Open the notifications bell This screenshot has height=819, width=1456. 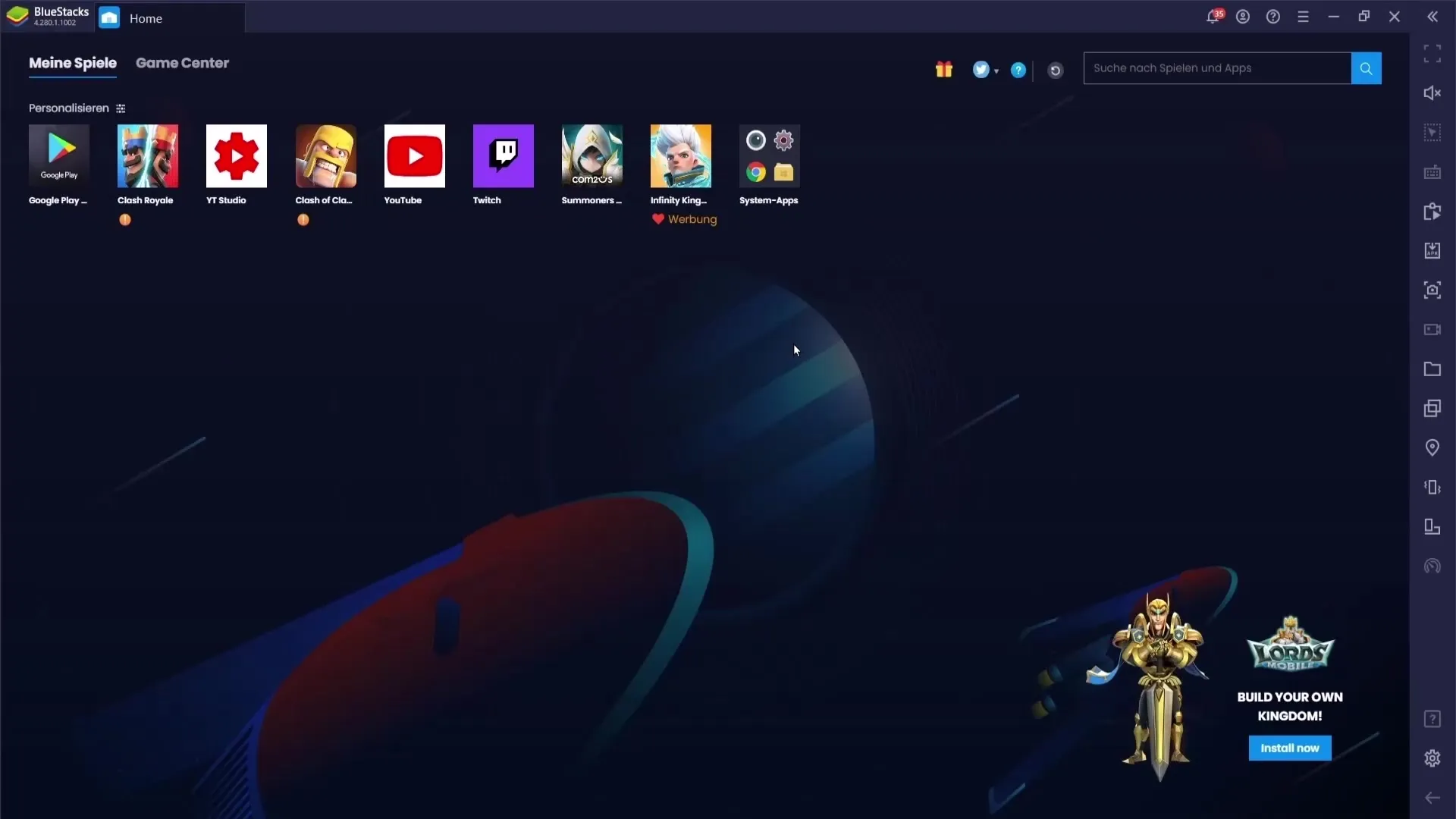[x=1213, y=17]
